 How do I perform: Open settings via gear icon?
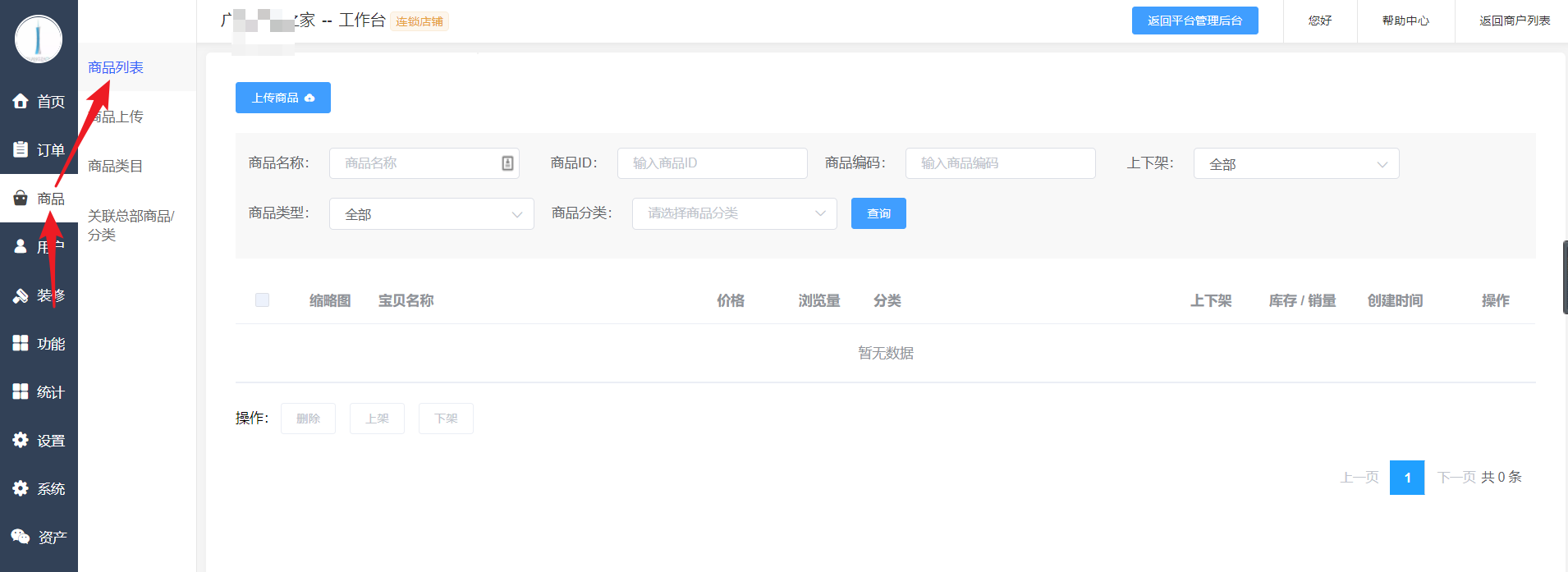point(21,440)
